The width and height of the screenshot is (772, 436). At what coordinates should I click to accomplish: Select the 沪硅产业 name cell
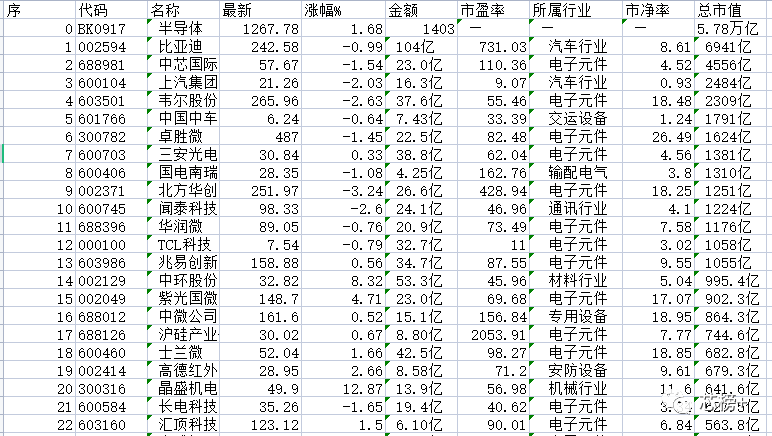(183, 335)
